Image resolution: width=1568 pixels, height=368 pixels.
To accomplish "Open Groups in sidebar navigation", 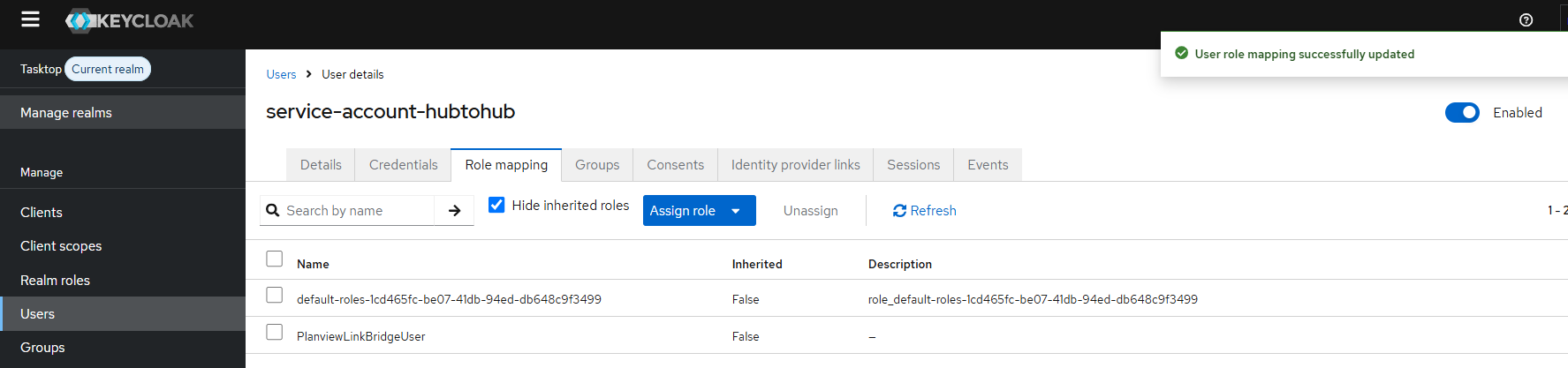I will pyautogui.click(x=123, y=348).
